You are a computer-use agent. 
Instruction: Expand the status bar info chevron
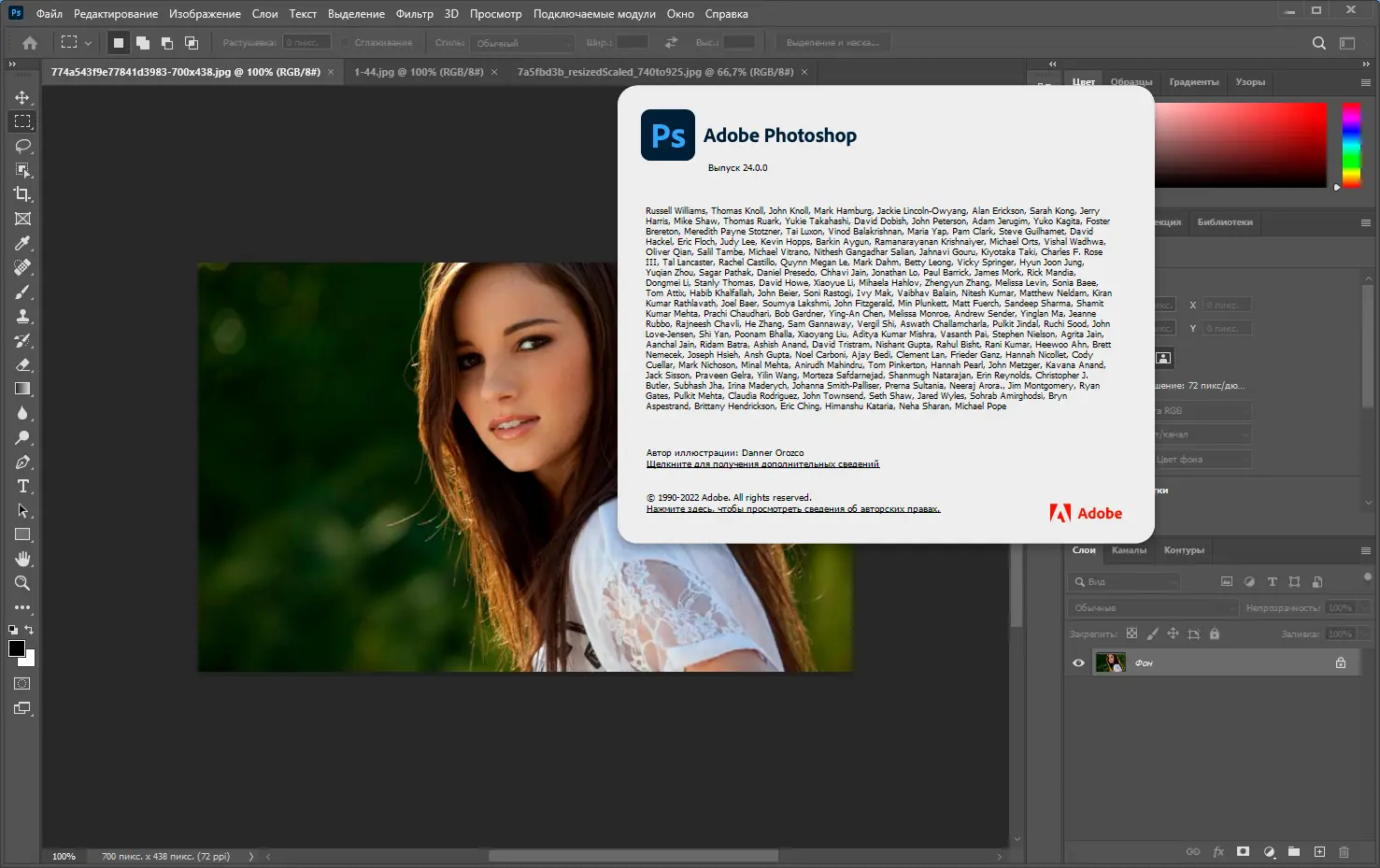(x=251, y=857)
